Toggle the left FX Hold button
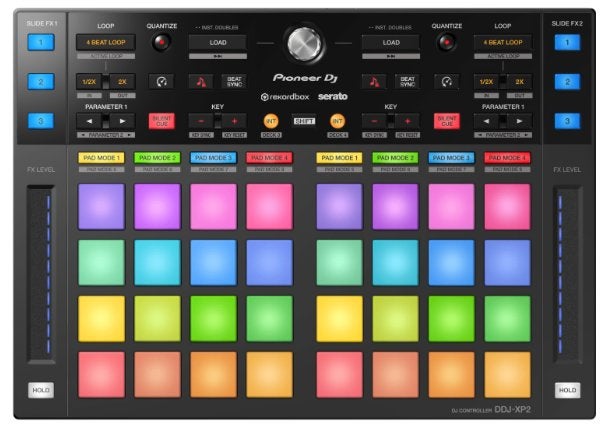 coord(41,390)
